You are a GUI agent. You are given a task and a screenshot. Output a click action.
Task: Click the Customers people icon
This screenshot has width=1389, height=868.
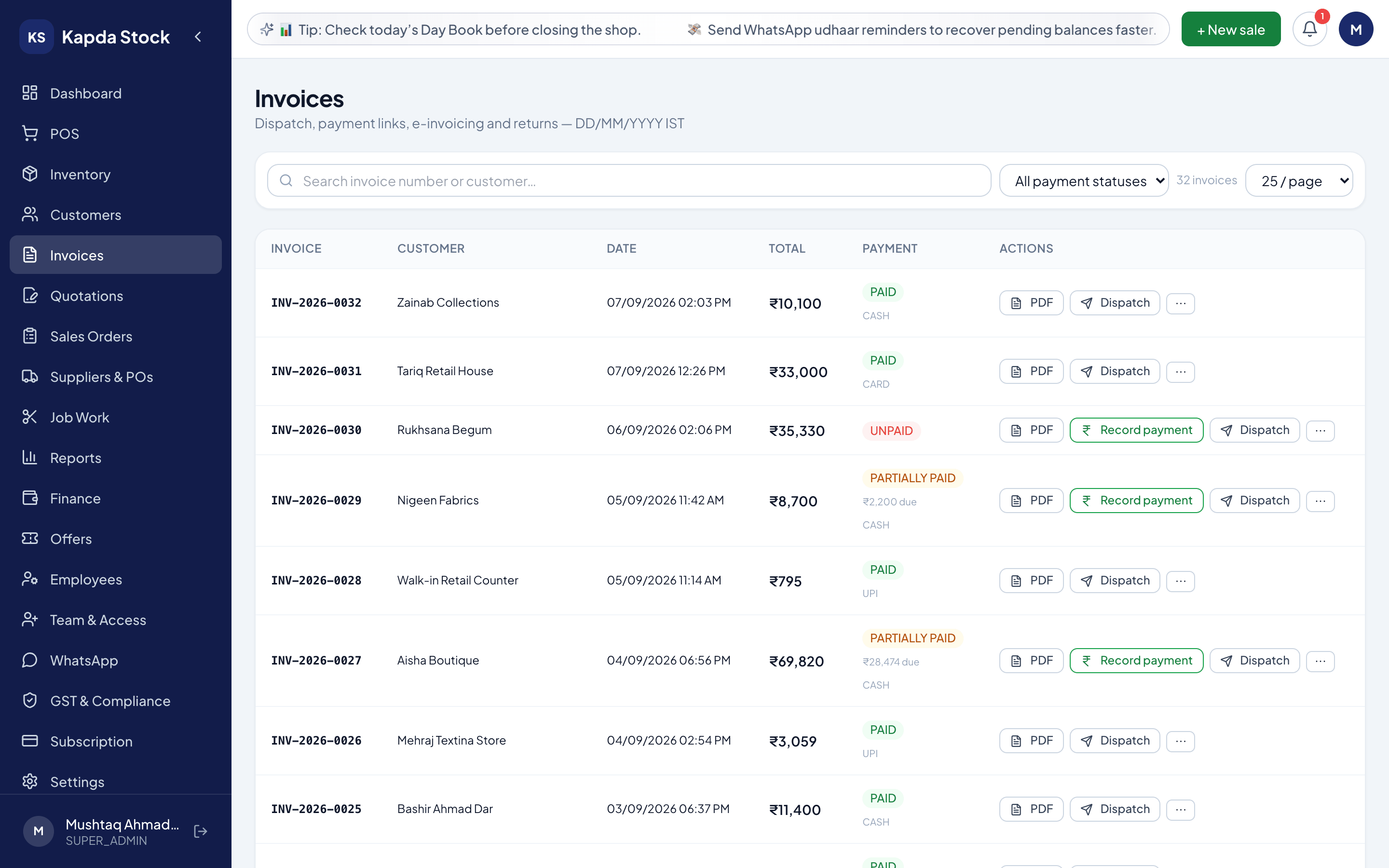(30, 215)
